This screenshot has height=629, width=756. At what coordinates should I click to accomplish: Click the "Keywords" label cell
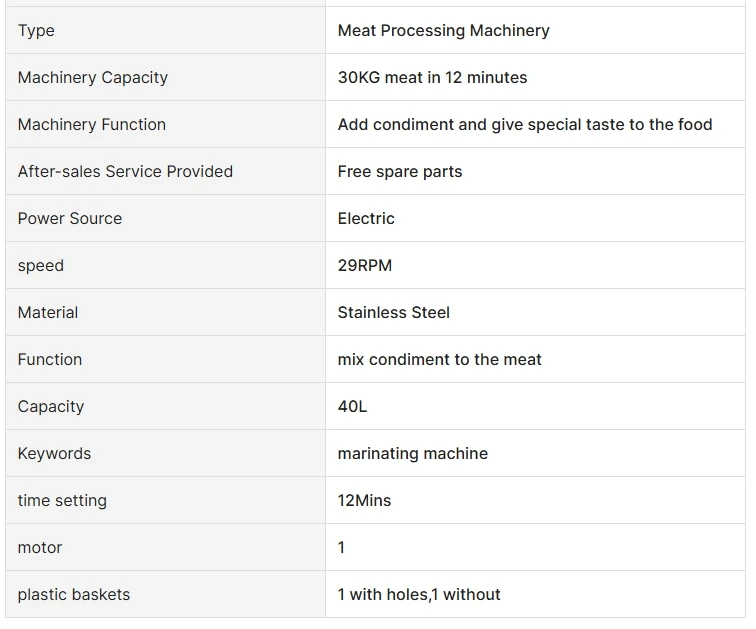click(54, 454)
